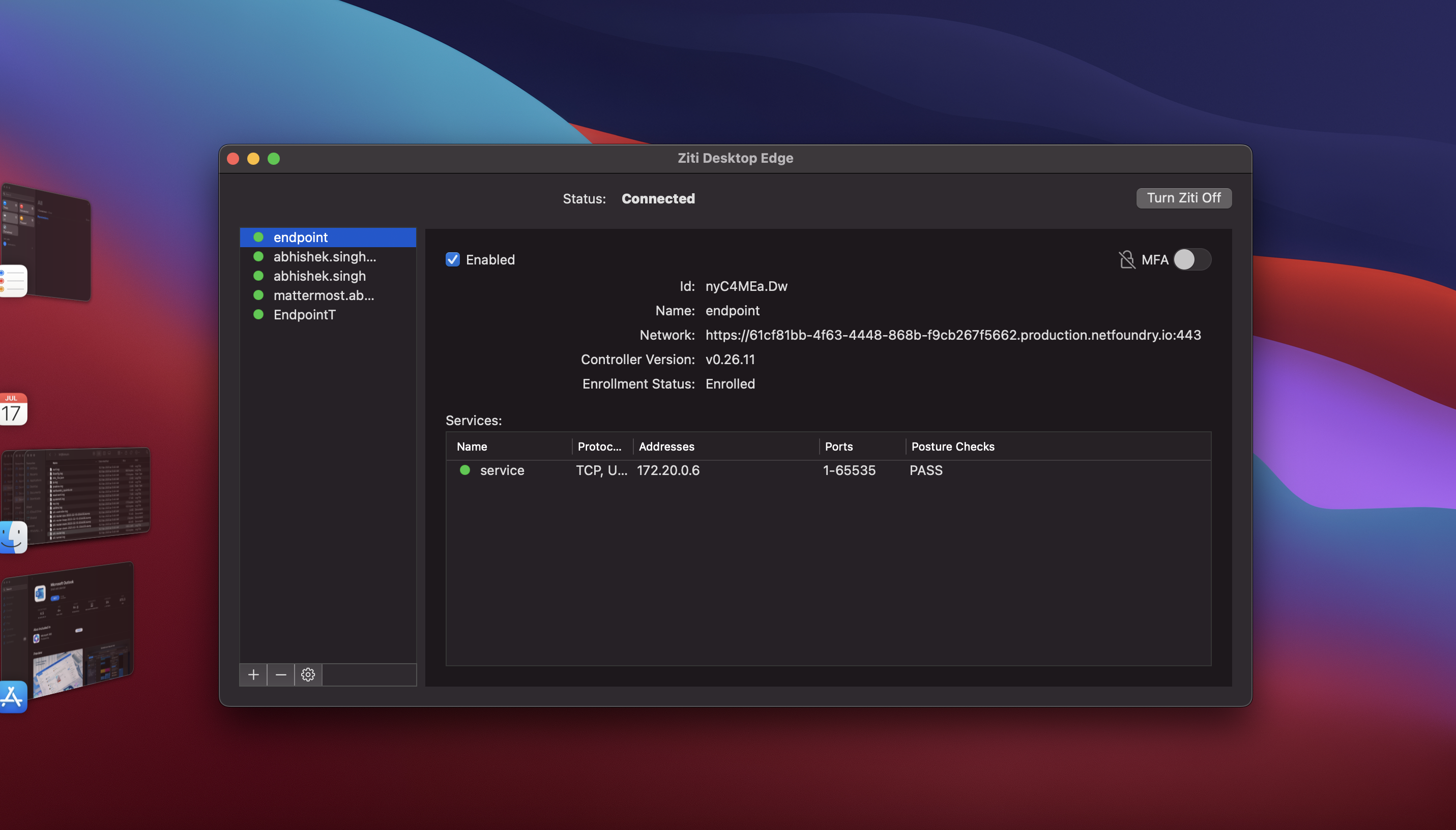1456x830 pixels.
Task: Click the Protoc... column header
Action: click(x=602, y=447)
